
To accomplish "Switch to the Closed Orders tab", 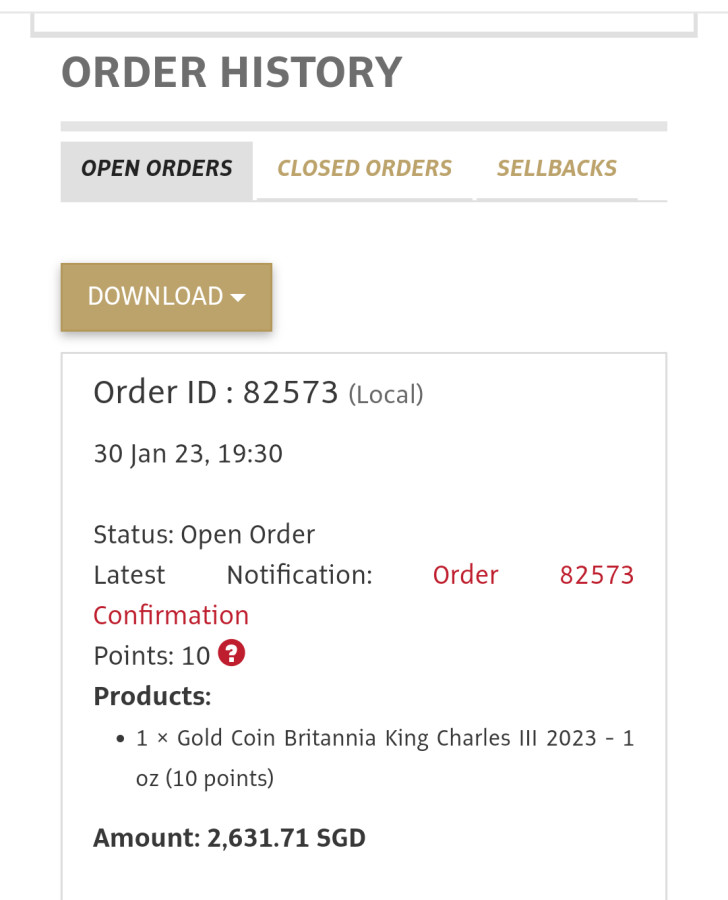I will (x=364, y=169).
